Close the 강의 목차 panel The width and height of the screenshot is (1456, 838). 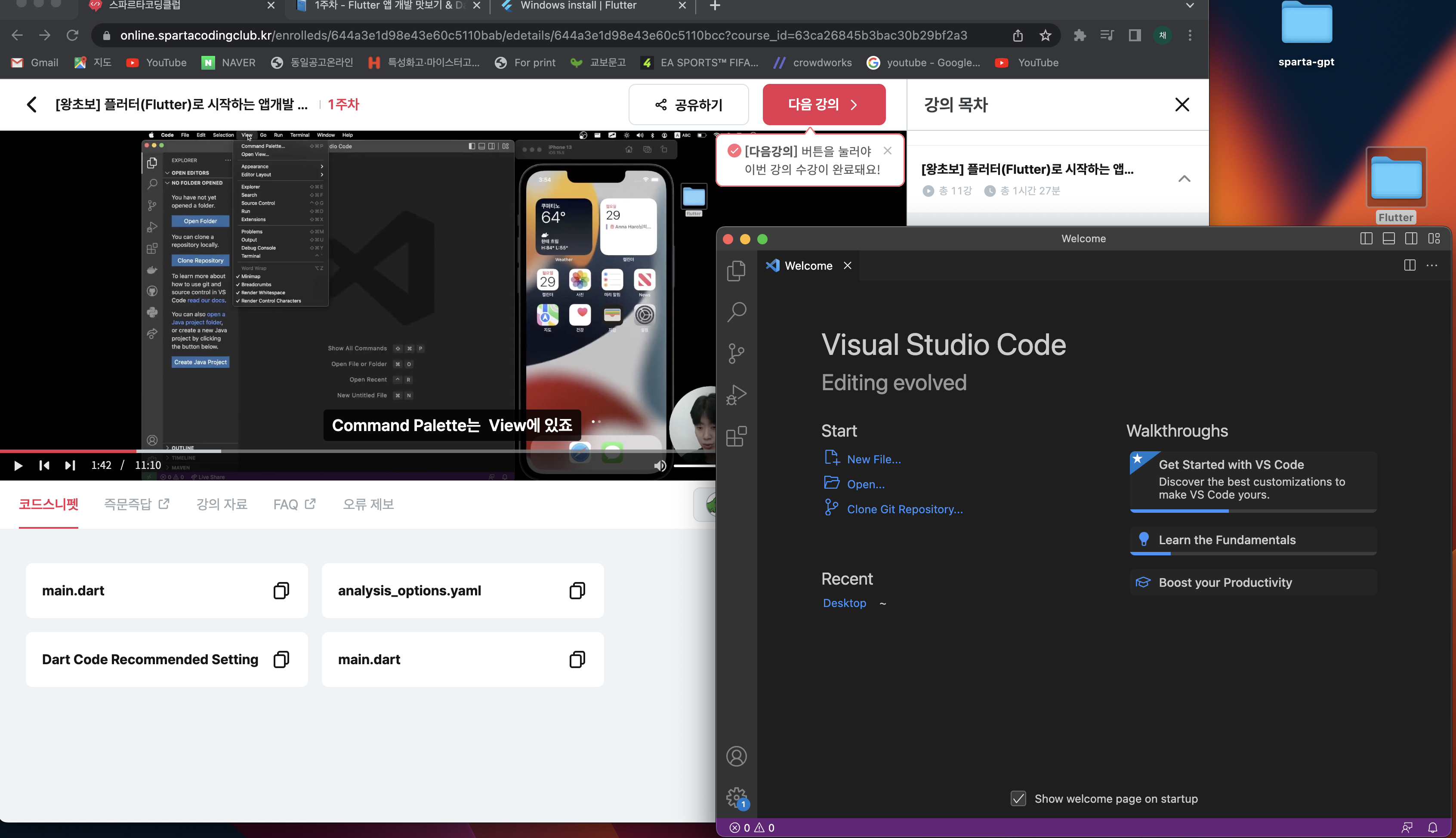coord(1181,104)
